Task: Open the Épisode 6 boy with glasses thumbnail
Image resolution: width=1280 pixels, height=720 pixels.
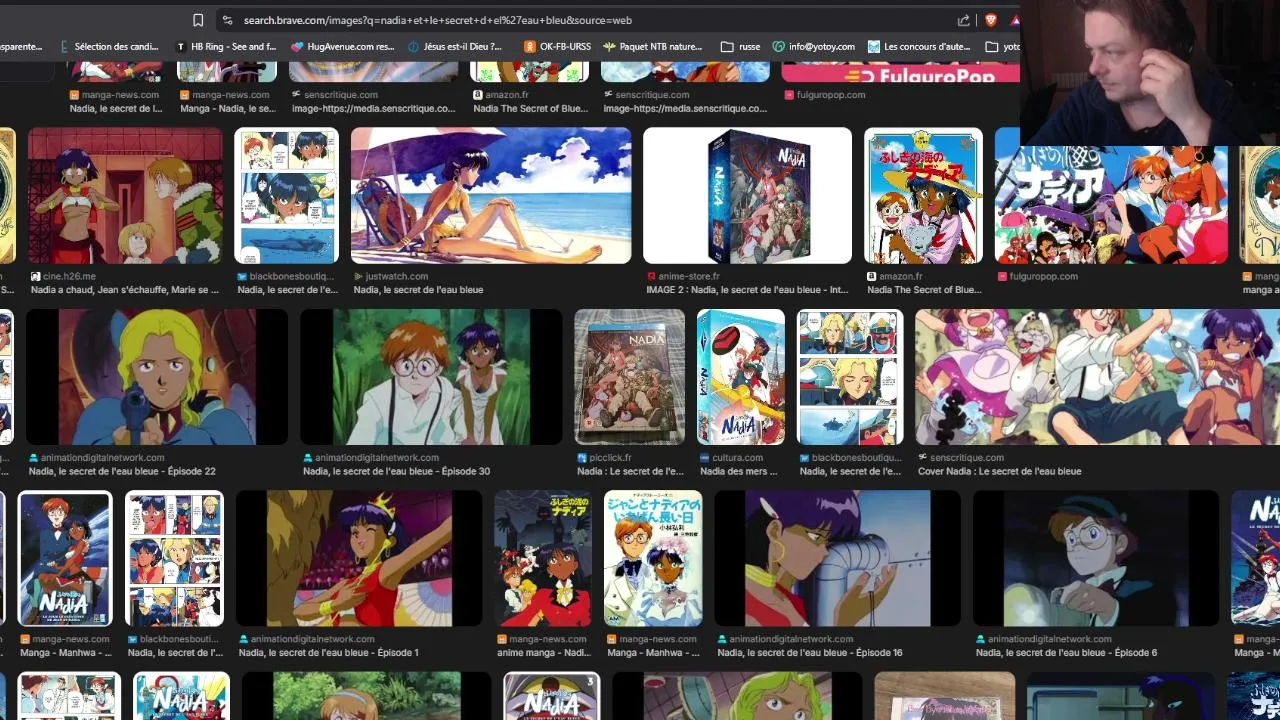Action: pos(1096,558)
